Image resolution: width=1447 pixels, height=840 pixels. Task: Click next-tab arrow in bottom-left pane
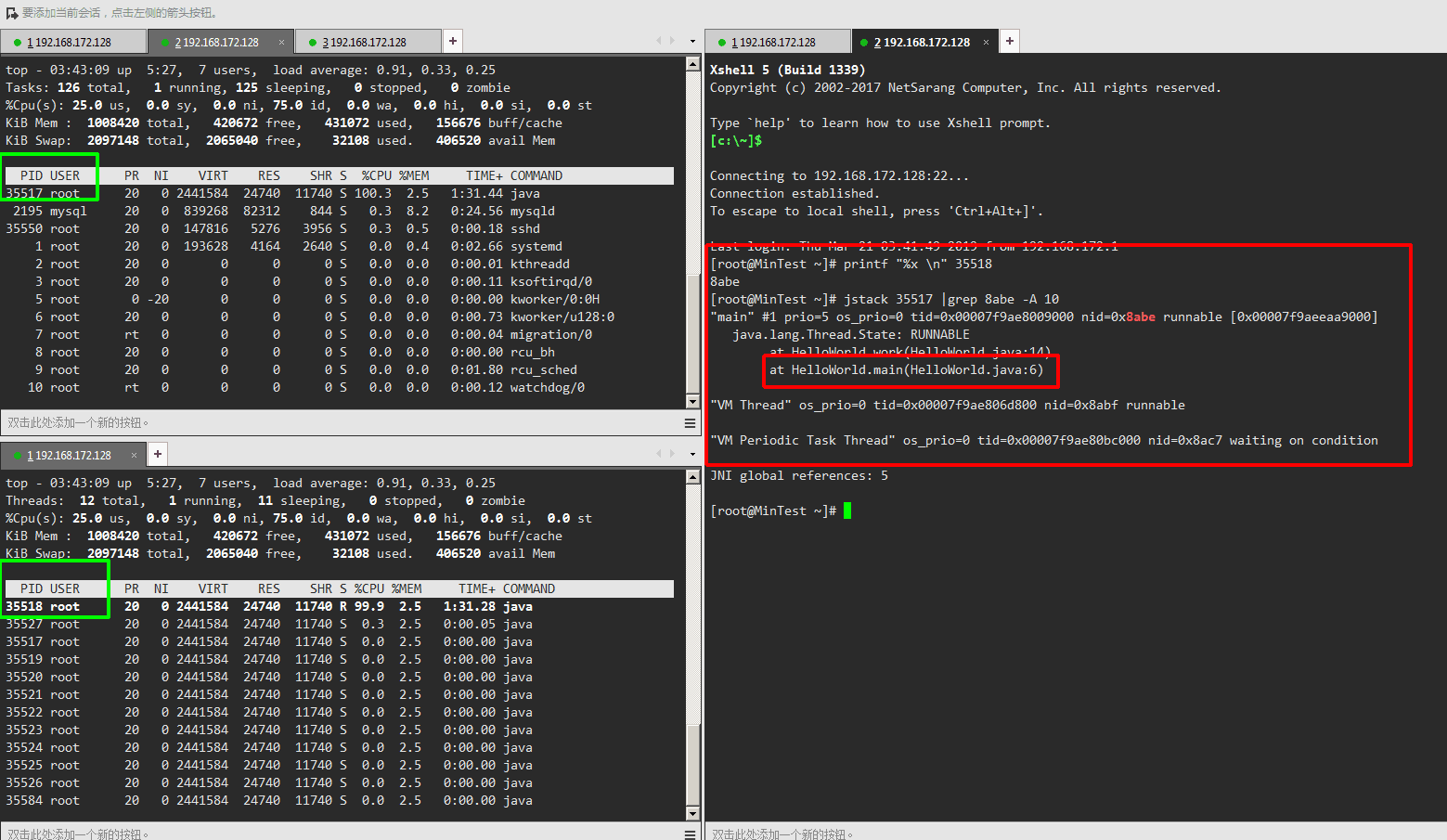[672, 454]
